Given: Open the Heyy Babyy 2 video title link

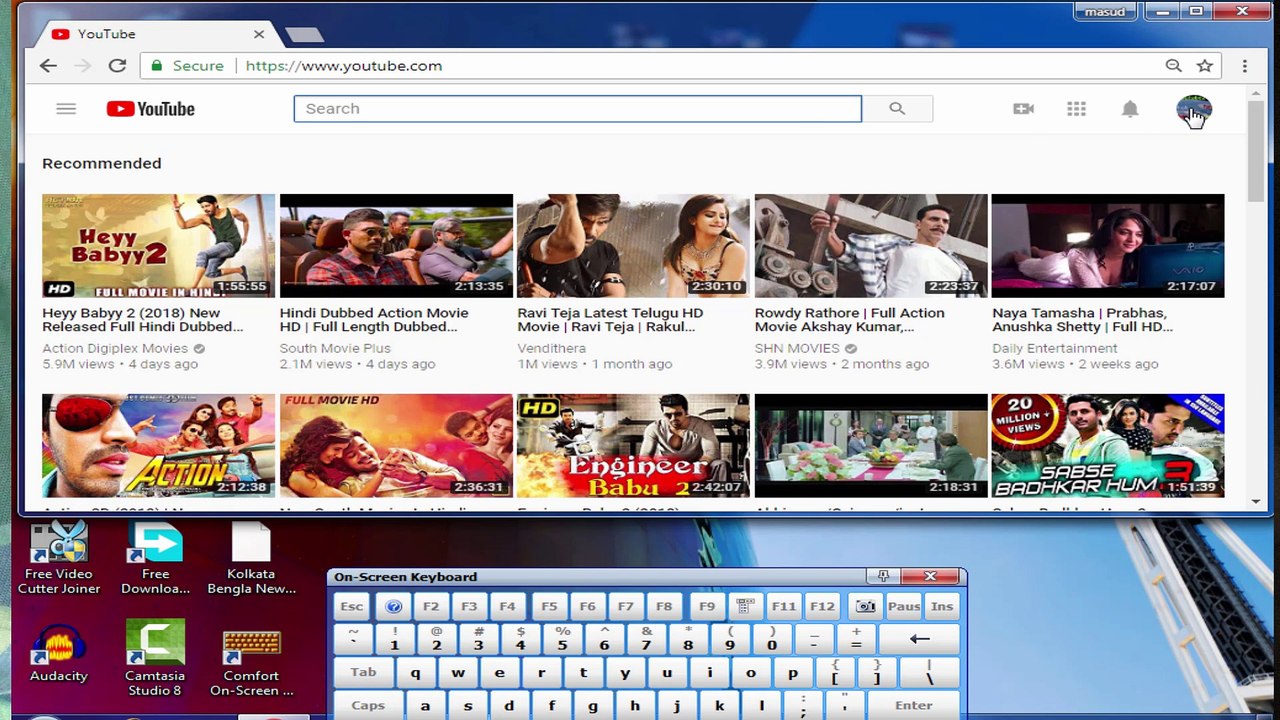Looking at the screenshot, I should point(143,320).
